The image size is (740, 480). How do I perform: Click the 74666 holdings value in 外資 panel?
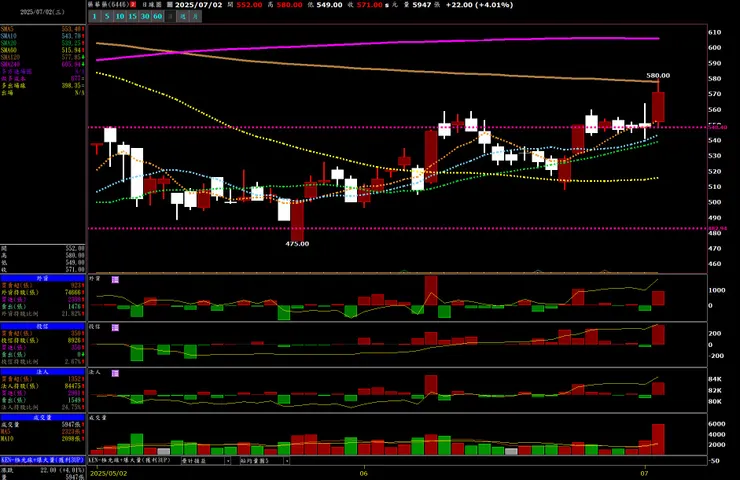click(75, 293)
